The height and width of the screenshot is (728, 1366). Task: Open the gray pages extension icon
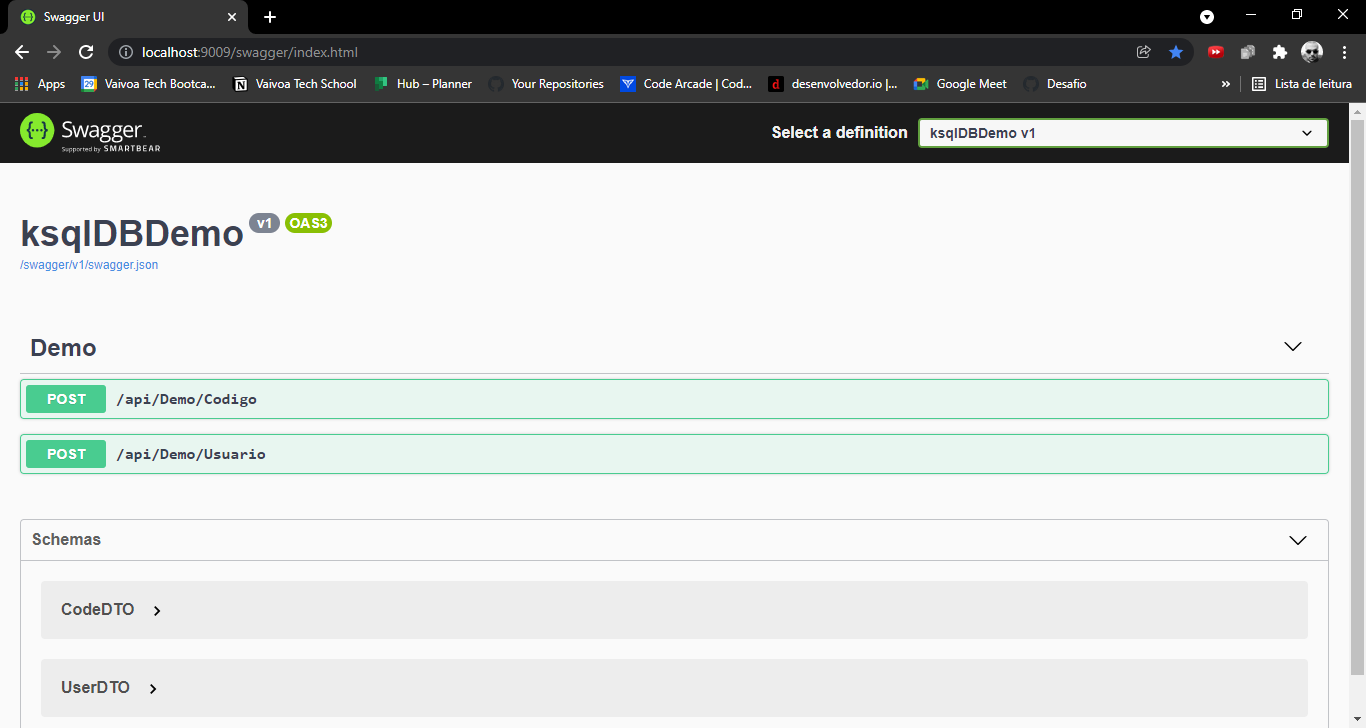[x=1248, y=52]
